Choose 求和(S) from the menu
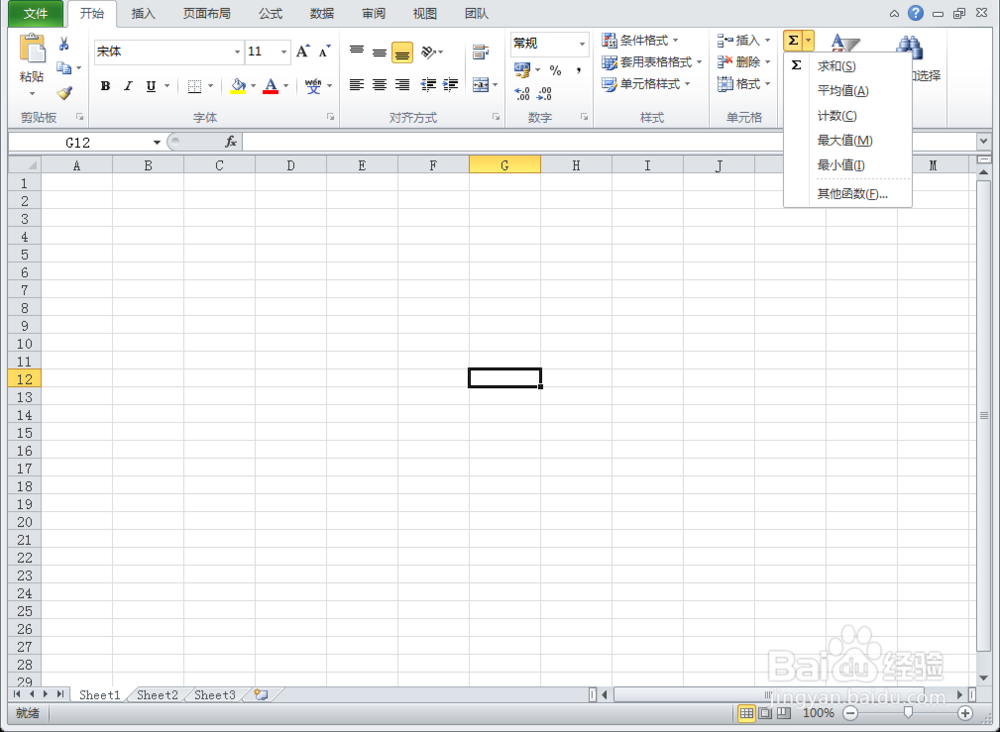 [x=848, y=66]
